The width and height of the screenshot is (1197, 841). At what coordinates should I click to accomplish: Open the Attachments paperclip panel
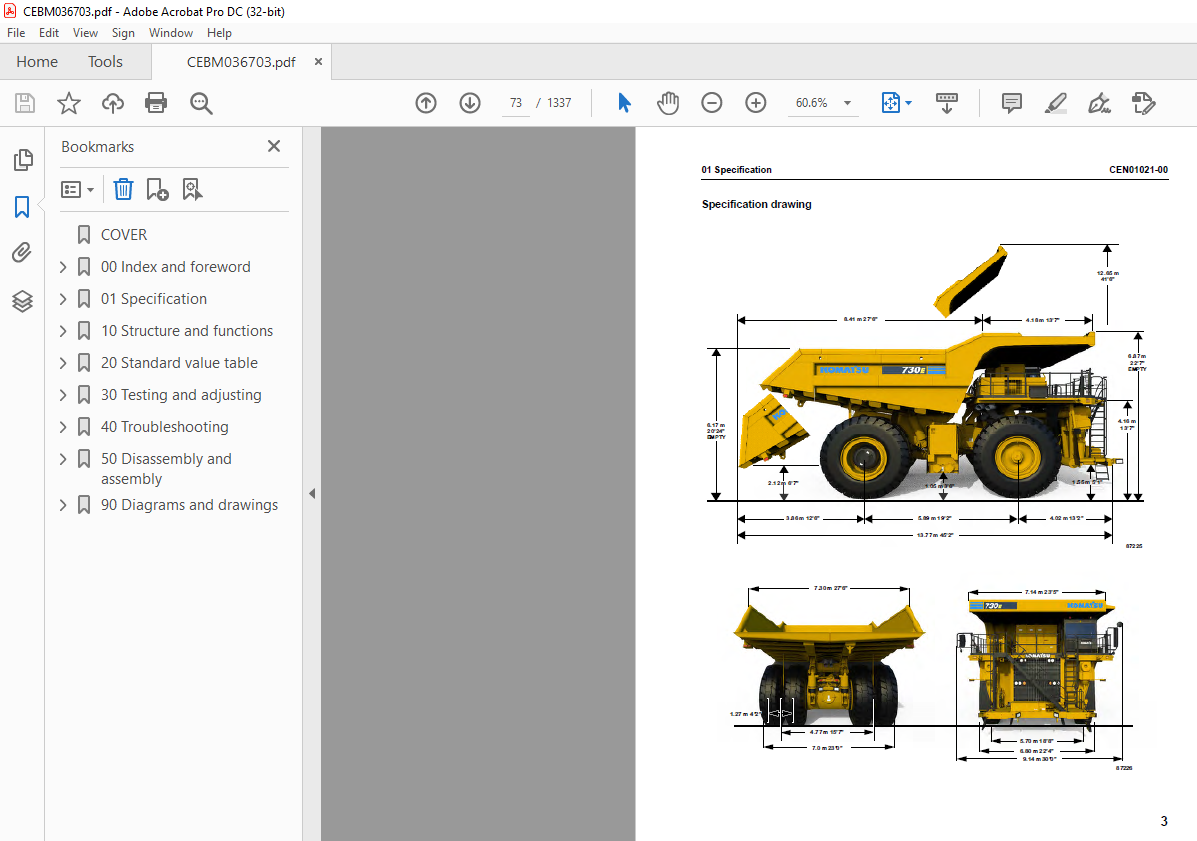22,253
